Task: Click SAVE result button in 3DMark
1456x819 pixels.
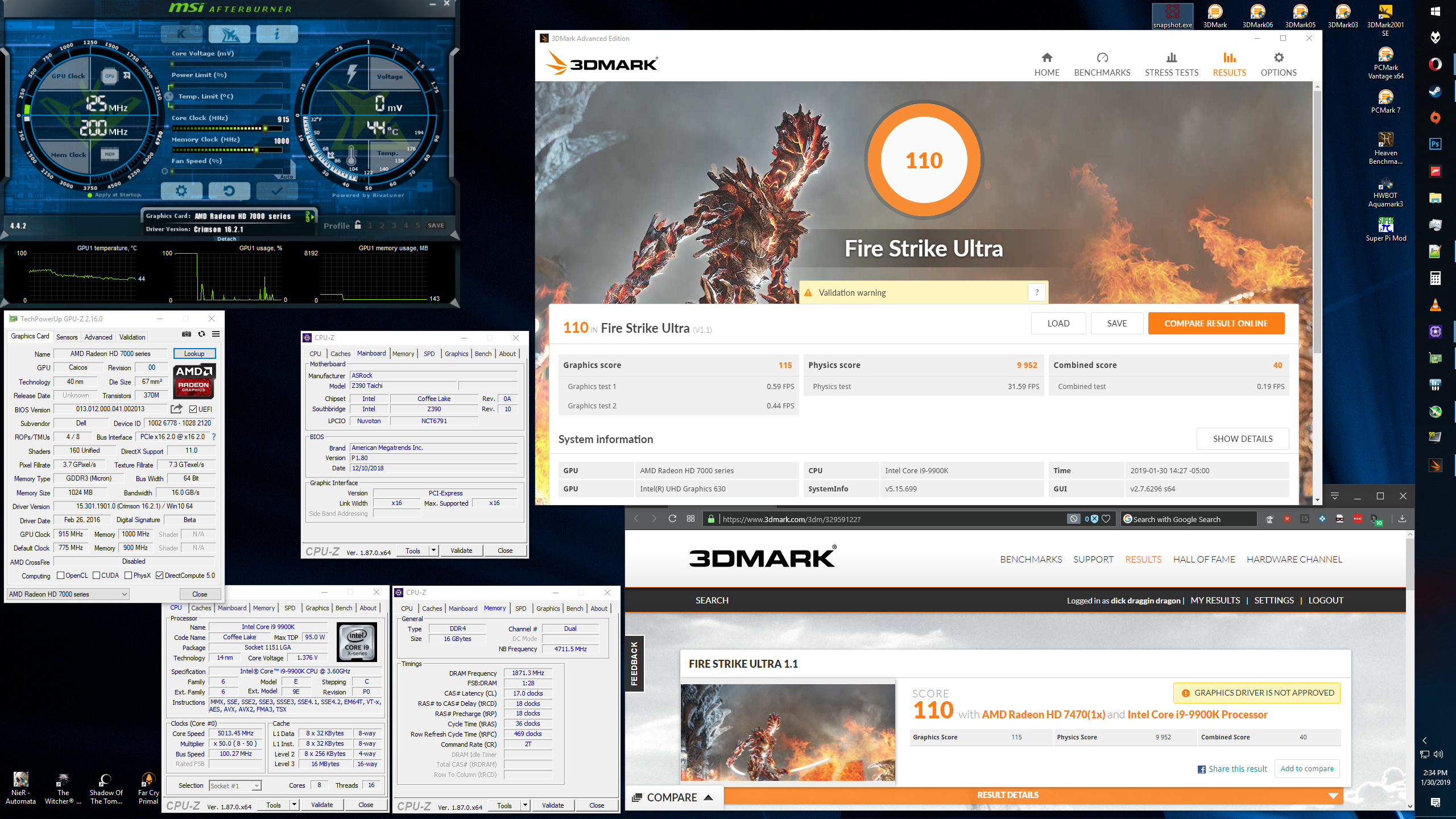Action: 1116,323
